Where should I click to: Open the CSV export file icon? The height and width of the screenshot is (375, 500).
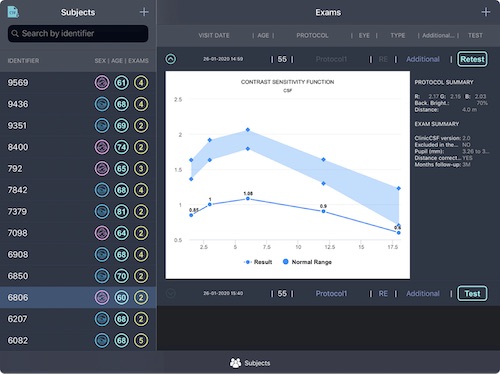click(13, 12)
